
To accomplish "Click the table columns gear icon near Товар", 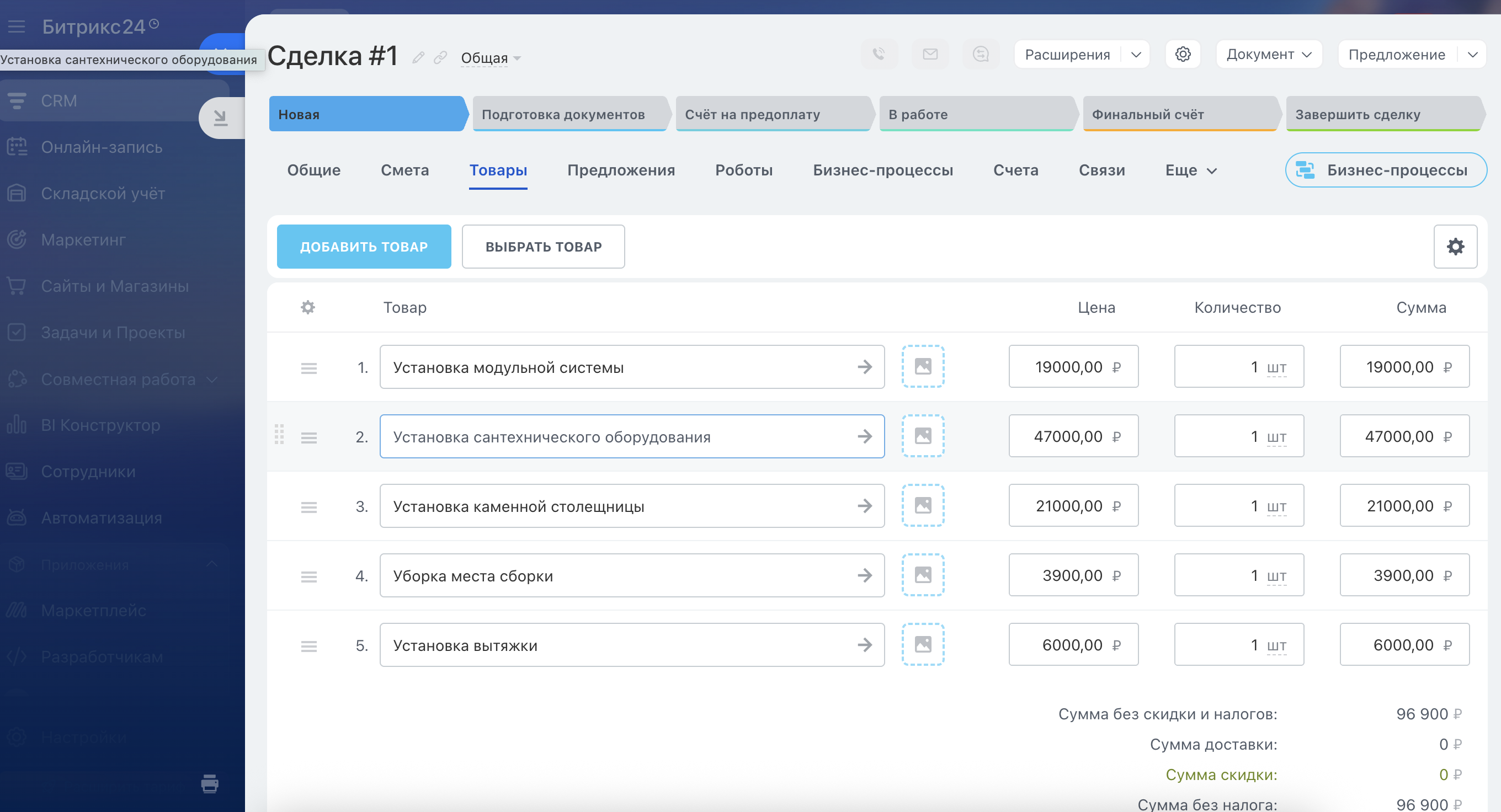I will pos(308,307).
